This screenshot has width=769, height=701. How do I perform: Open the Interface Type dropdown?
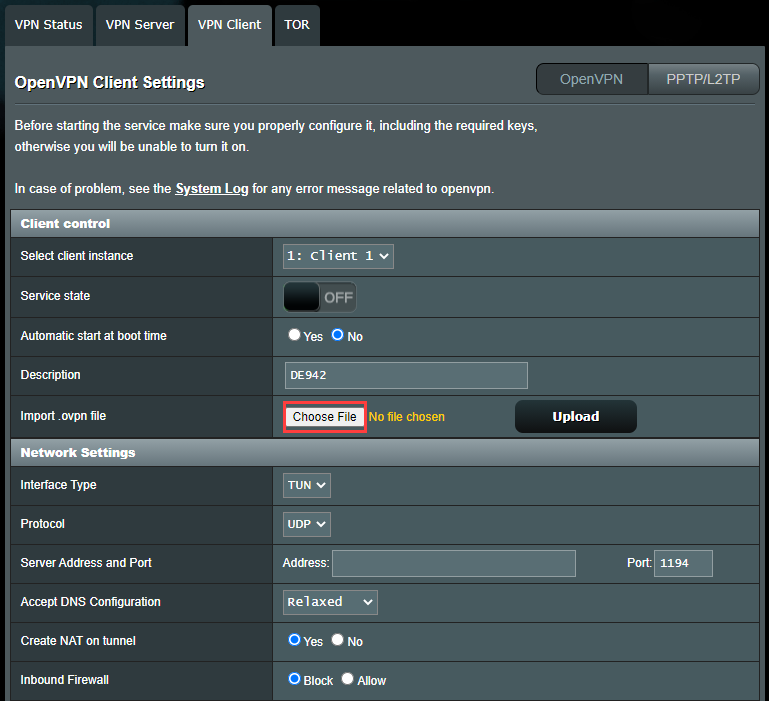[x=307, y=485]
